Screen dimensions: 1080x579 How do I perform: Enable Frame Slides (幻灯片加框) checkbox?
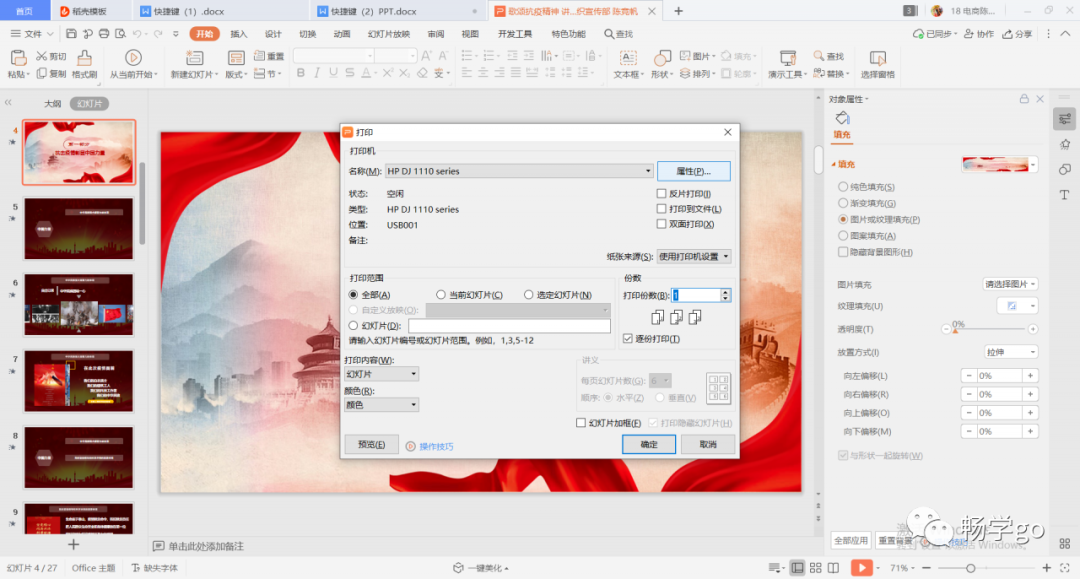click(x=581, y=423)
